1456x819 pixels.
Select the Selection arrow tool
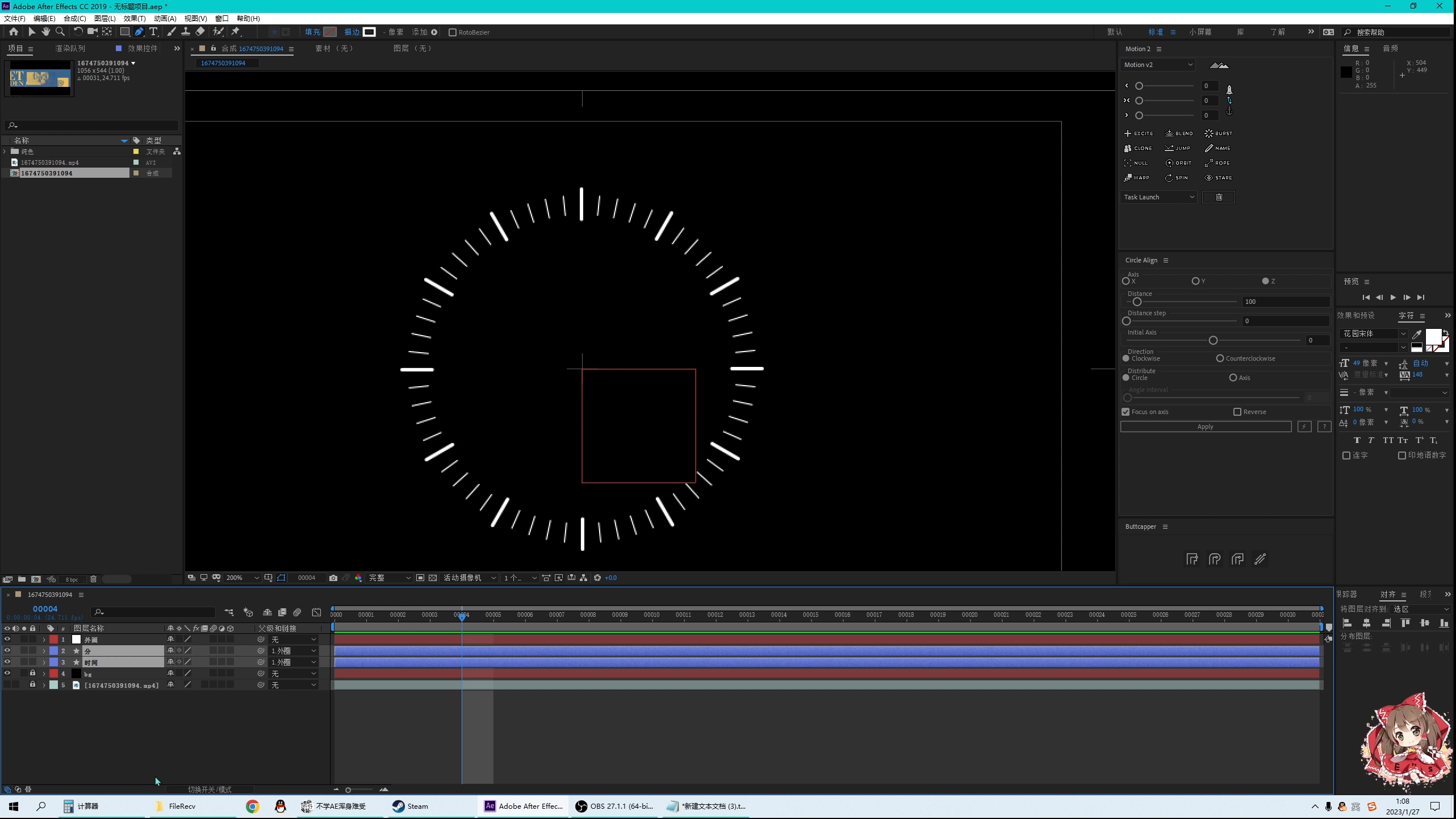point(32,32)
